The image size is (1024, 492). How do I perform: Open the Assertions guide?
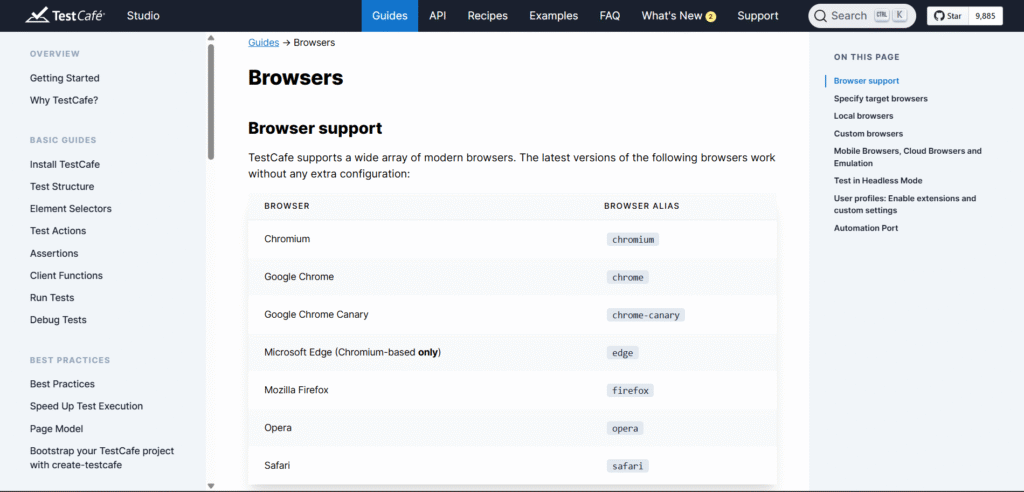tap(54, 253)
